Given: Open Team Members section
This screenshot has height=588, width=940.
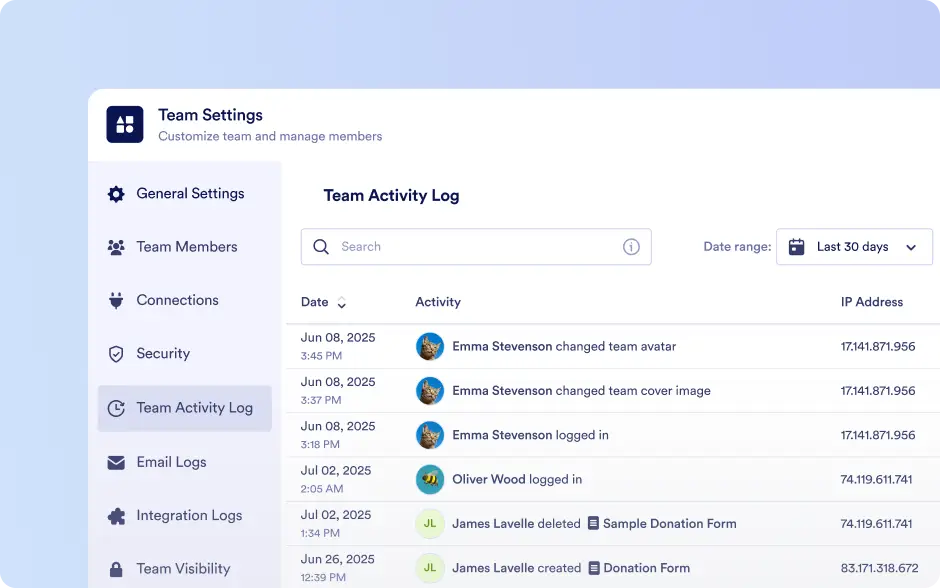Looking at the screenshot, I should click(185, 247).
